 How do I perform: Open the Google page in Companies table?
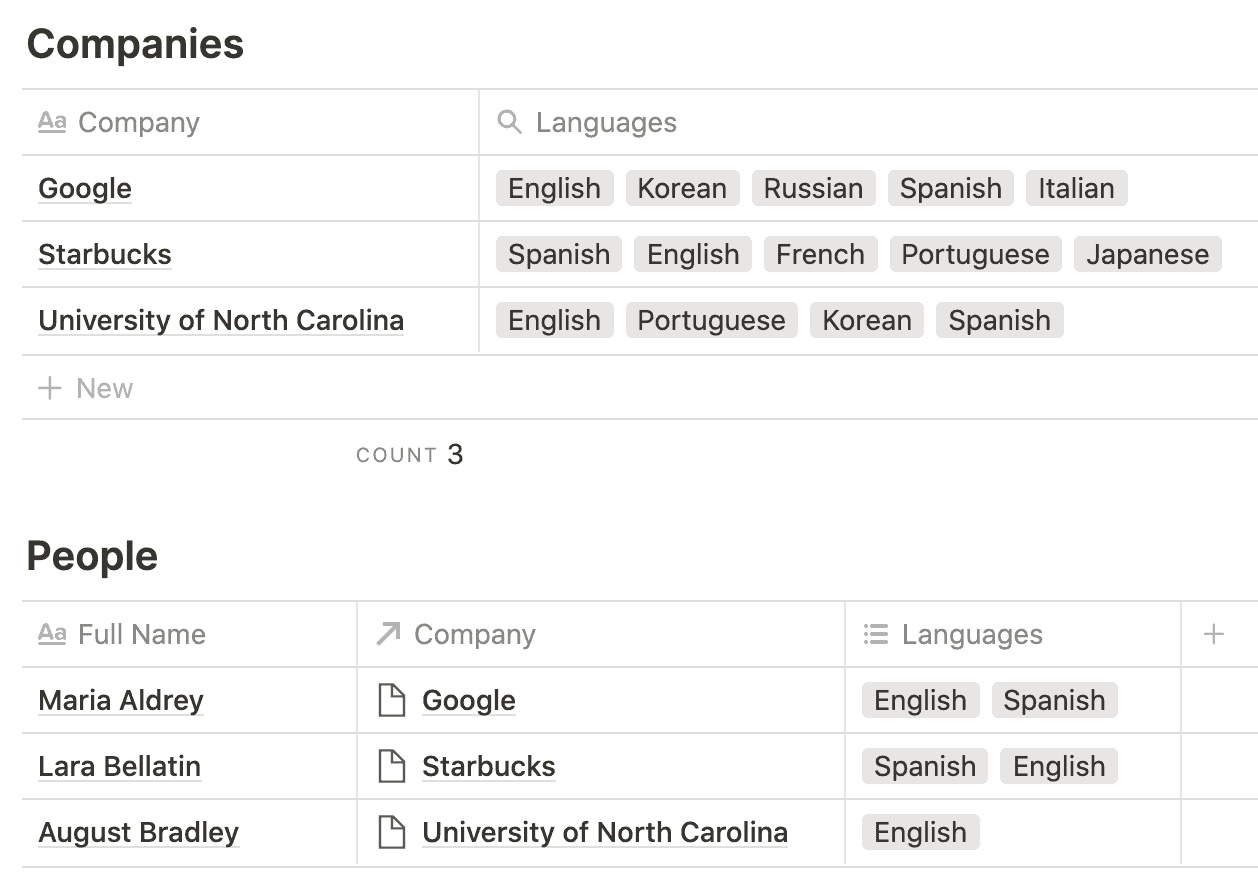[x=85, y=188]
